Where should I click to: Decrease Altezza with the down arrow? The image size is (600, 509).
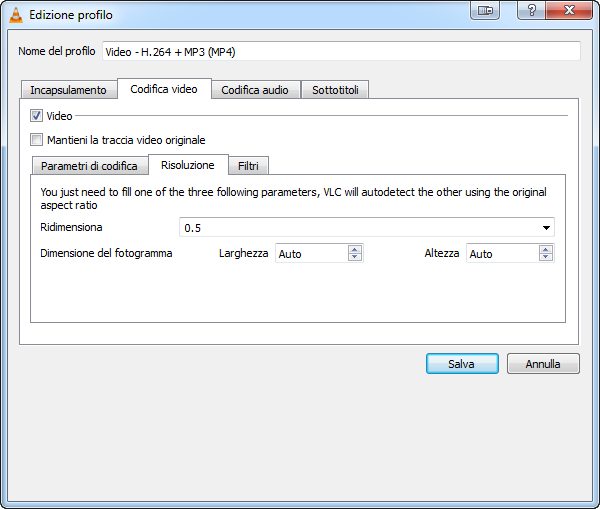[x=546, y=258]
